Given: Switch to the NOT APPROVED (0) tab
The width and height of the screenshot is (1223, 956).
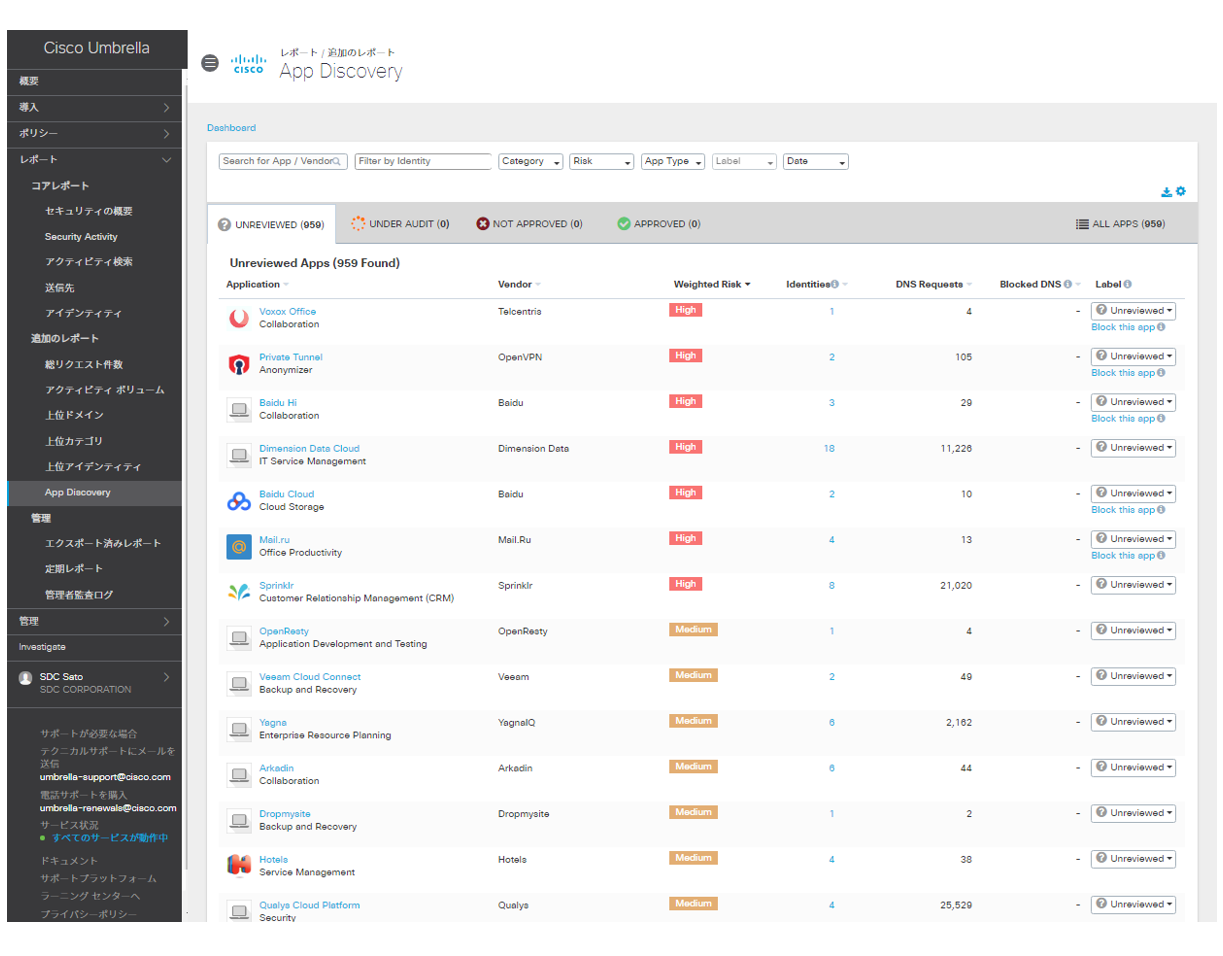Looking at the screenshot, I should 529,224.
